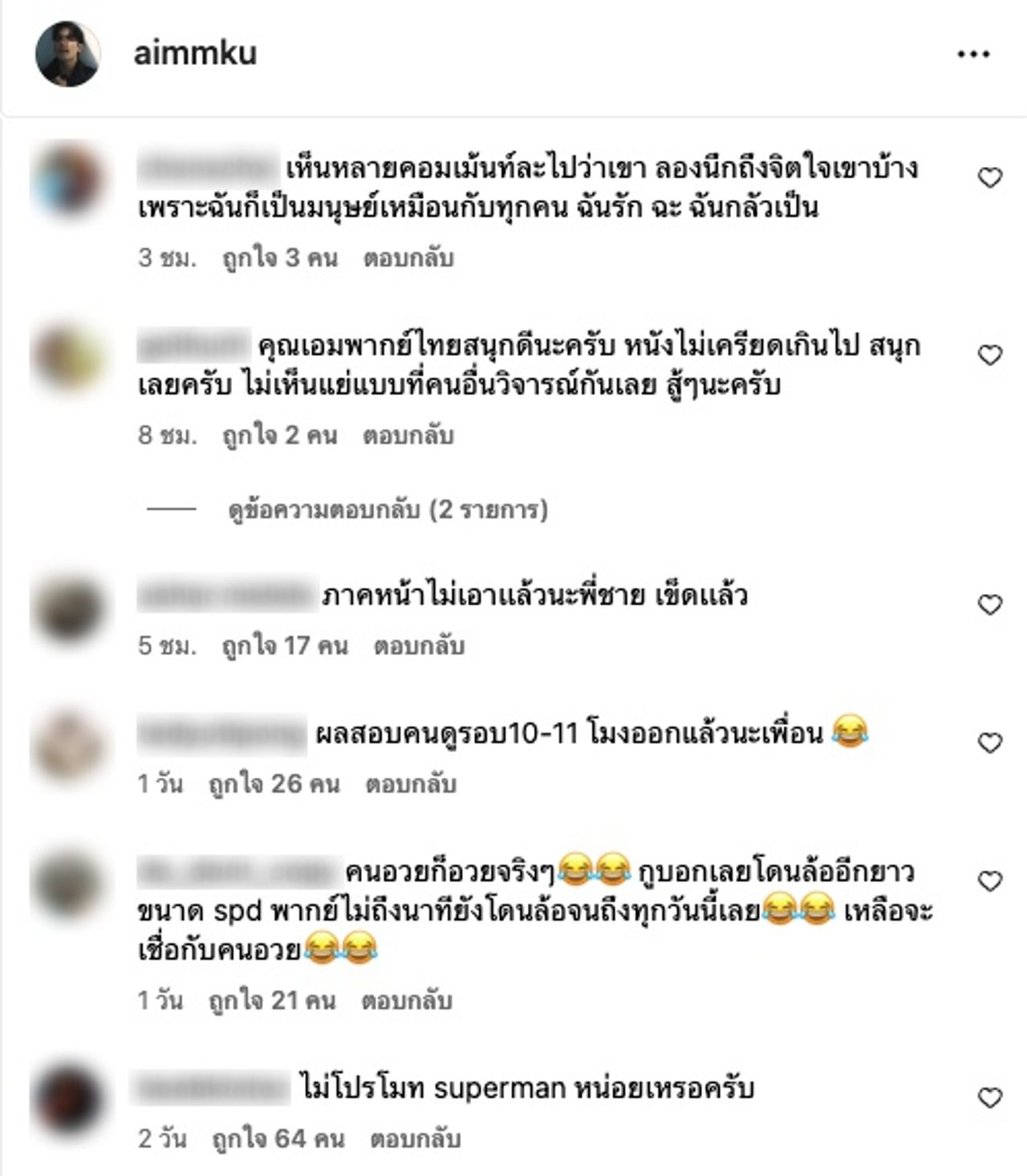The width and height of the screenshot is (1027, 1176).
Task: Open the three-dot more options menu
Action: pos(972,55)
